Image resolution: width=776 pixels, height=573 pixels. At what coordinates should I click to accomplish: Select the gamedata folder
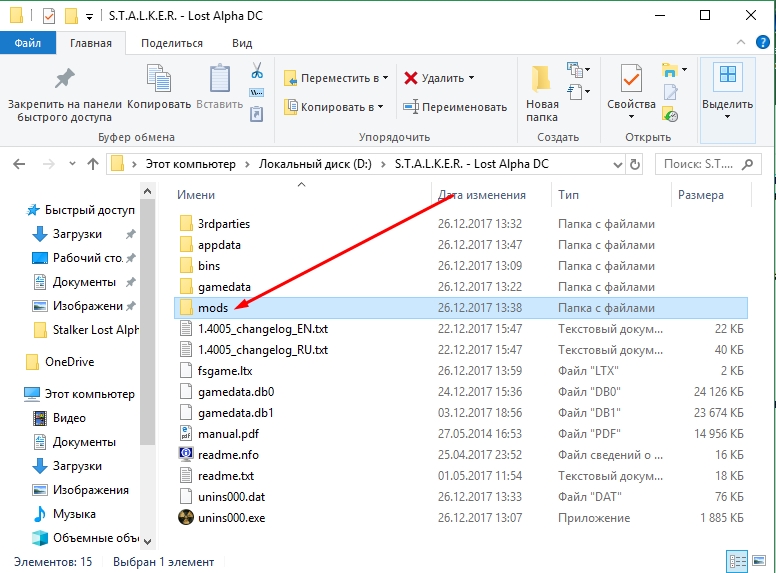point(214,287)
